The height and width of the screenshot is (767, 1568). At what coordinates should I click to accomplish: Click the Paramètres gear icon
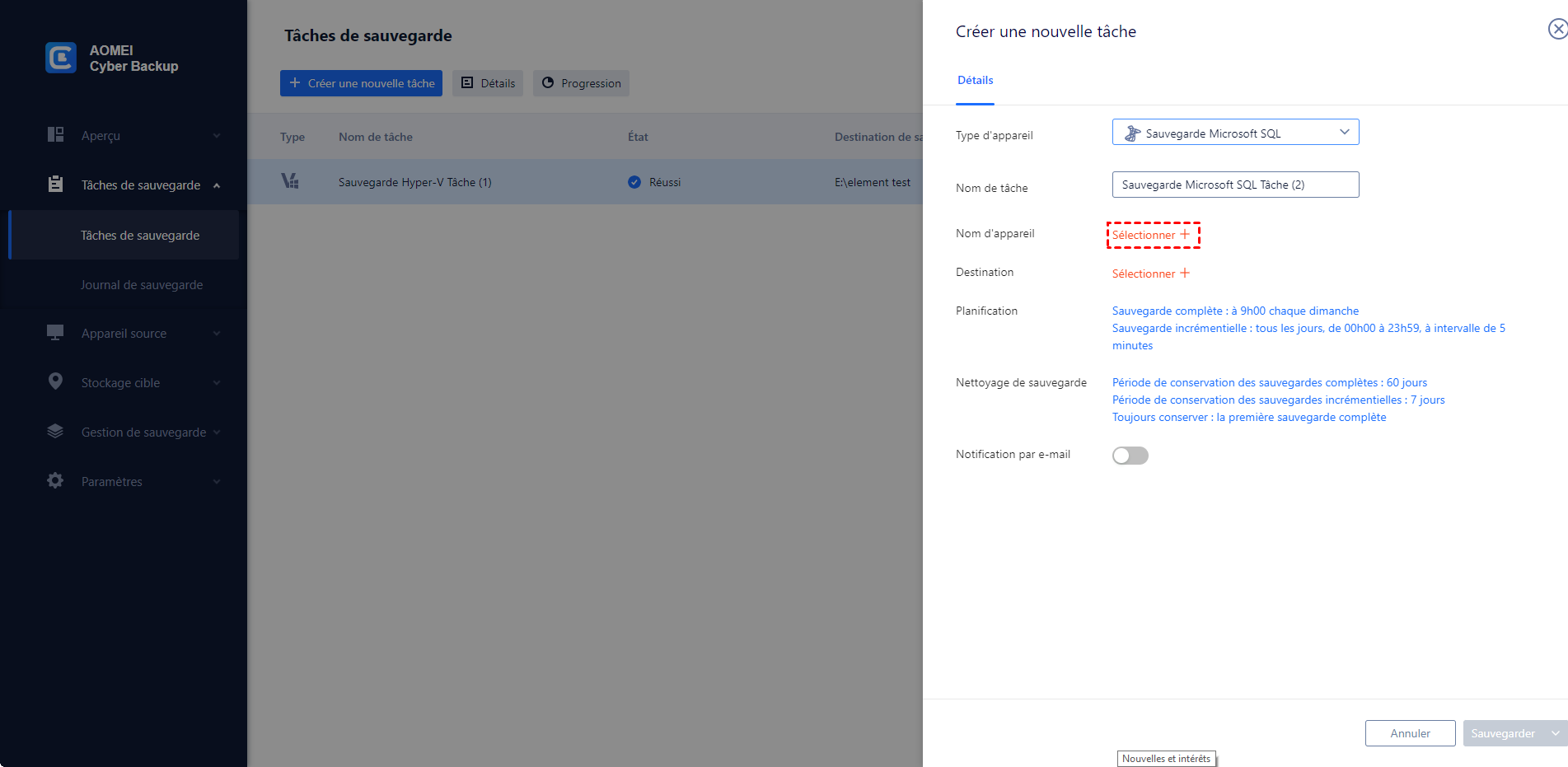tap(55, 480)
